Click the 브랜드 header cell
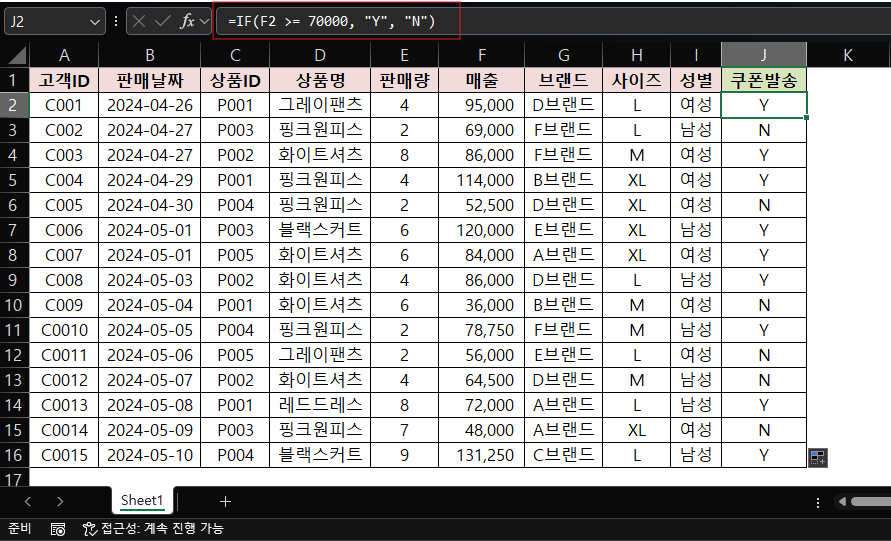 (563, 80)
